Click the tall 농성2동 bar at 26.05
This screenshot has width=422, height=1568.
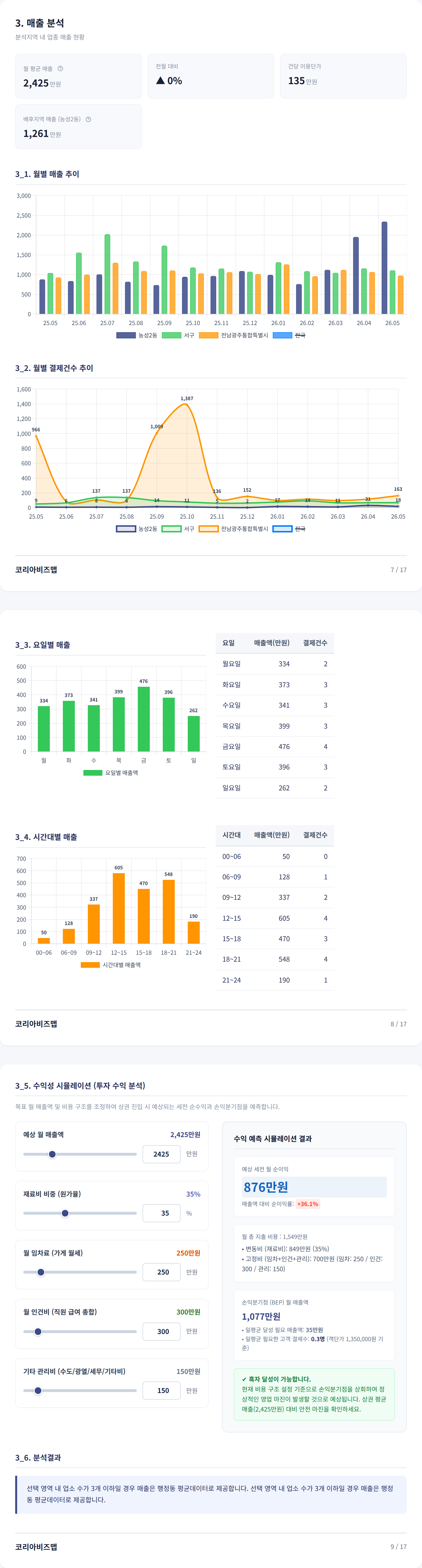tap(384, 268)
